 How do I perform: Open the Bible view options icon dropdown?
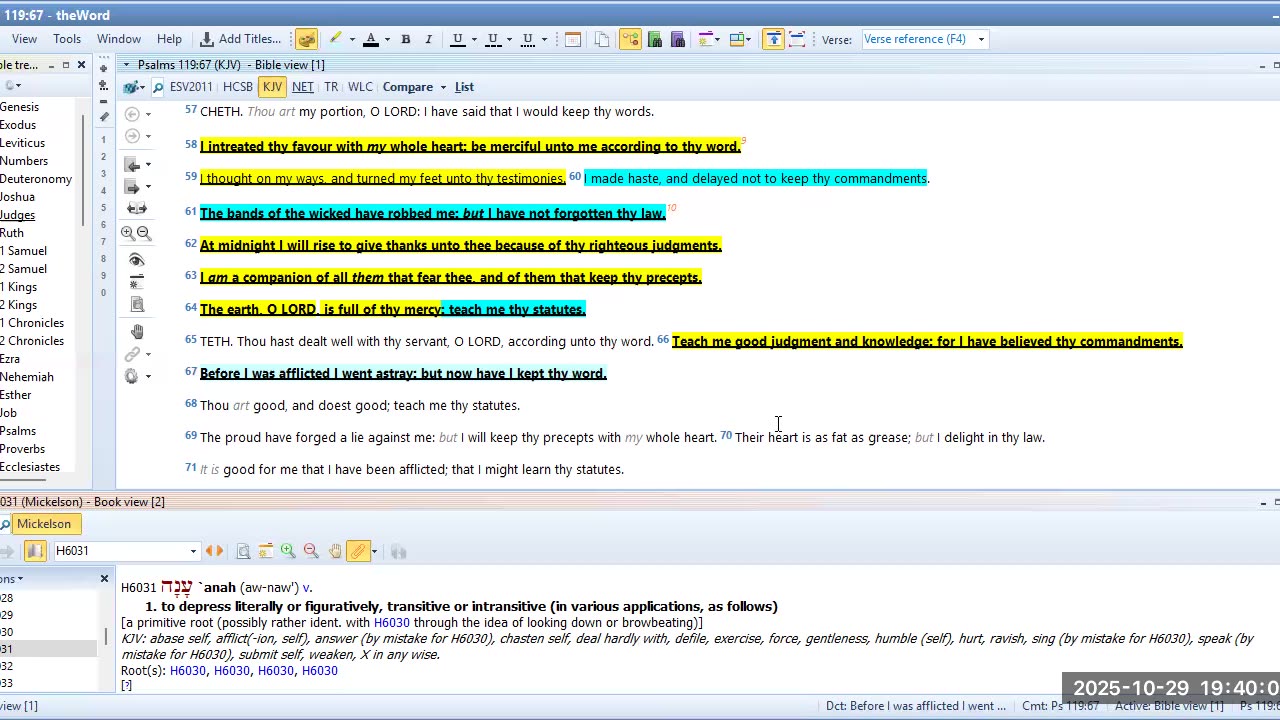[x=133, y=87]
